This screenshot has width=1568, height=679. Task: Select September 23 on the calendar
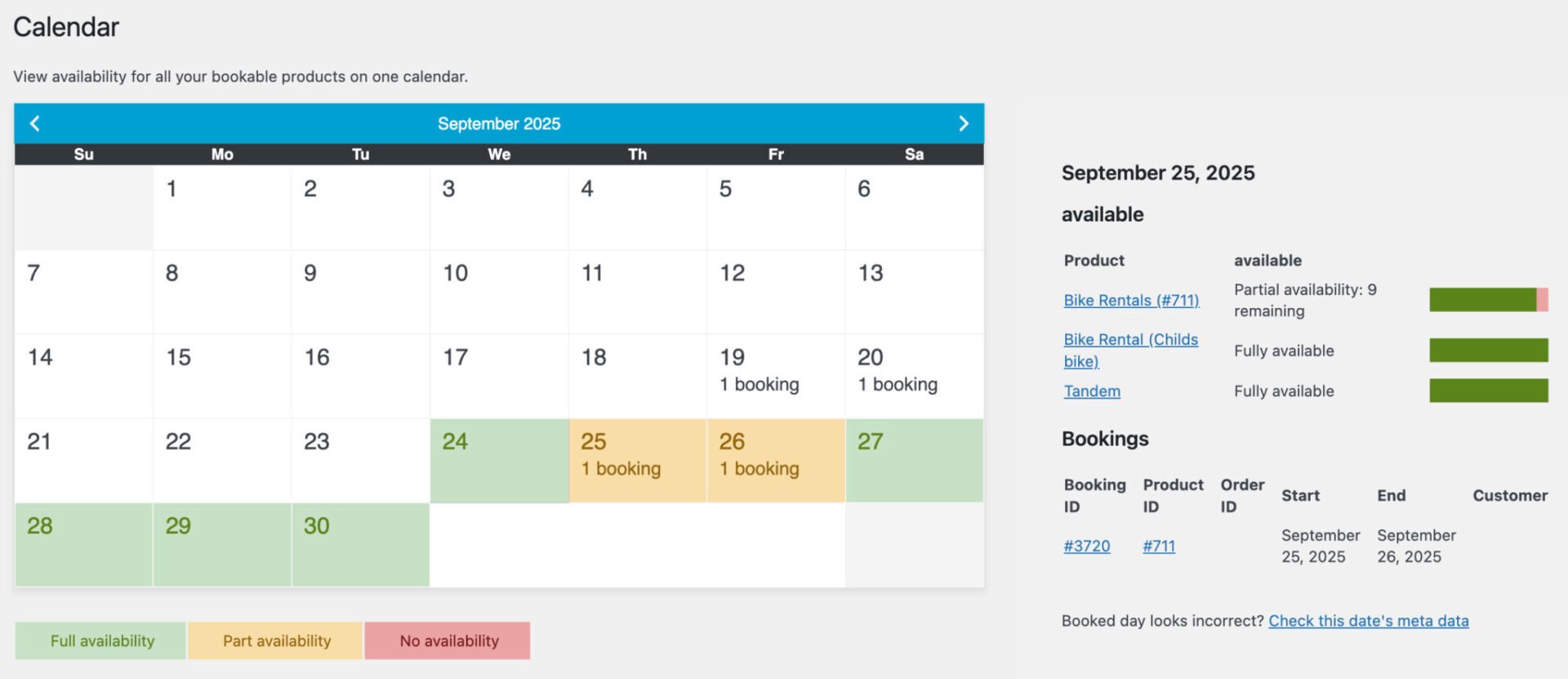click(x=360, y=461)
